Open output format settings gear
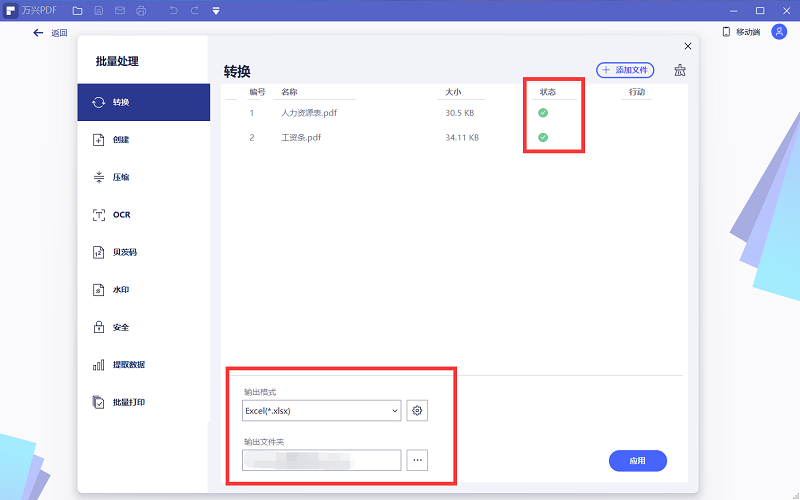 pos(418,410)
